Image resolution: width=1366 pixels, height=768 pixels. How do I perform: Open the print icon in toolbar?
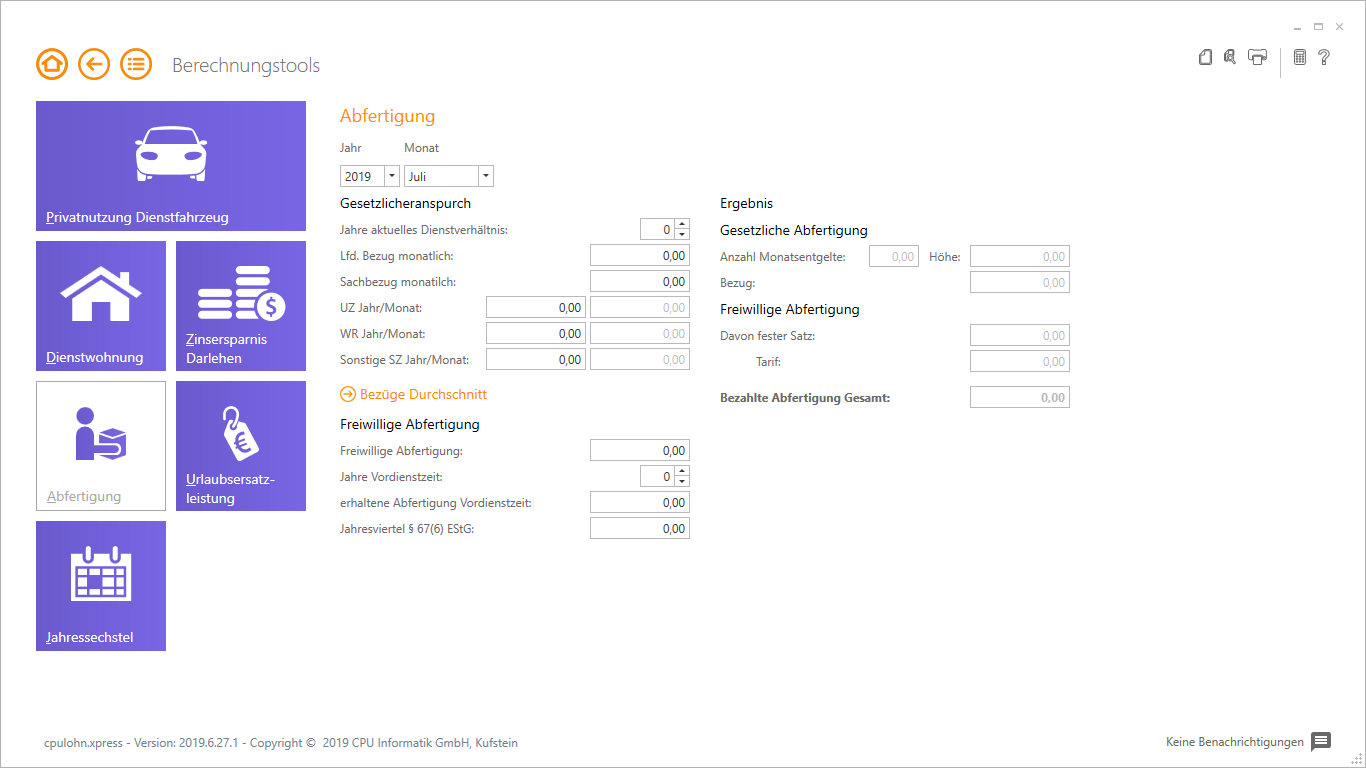click(x=1257, y=58)
